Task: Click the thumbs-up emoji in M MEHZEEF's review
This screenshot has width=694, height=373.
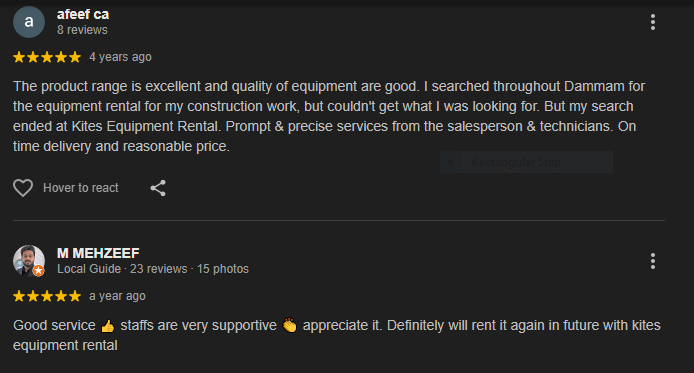Action: [108, 327]
